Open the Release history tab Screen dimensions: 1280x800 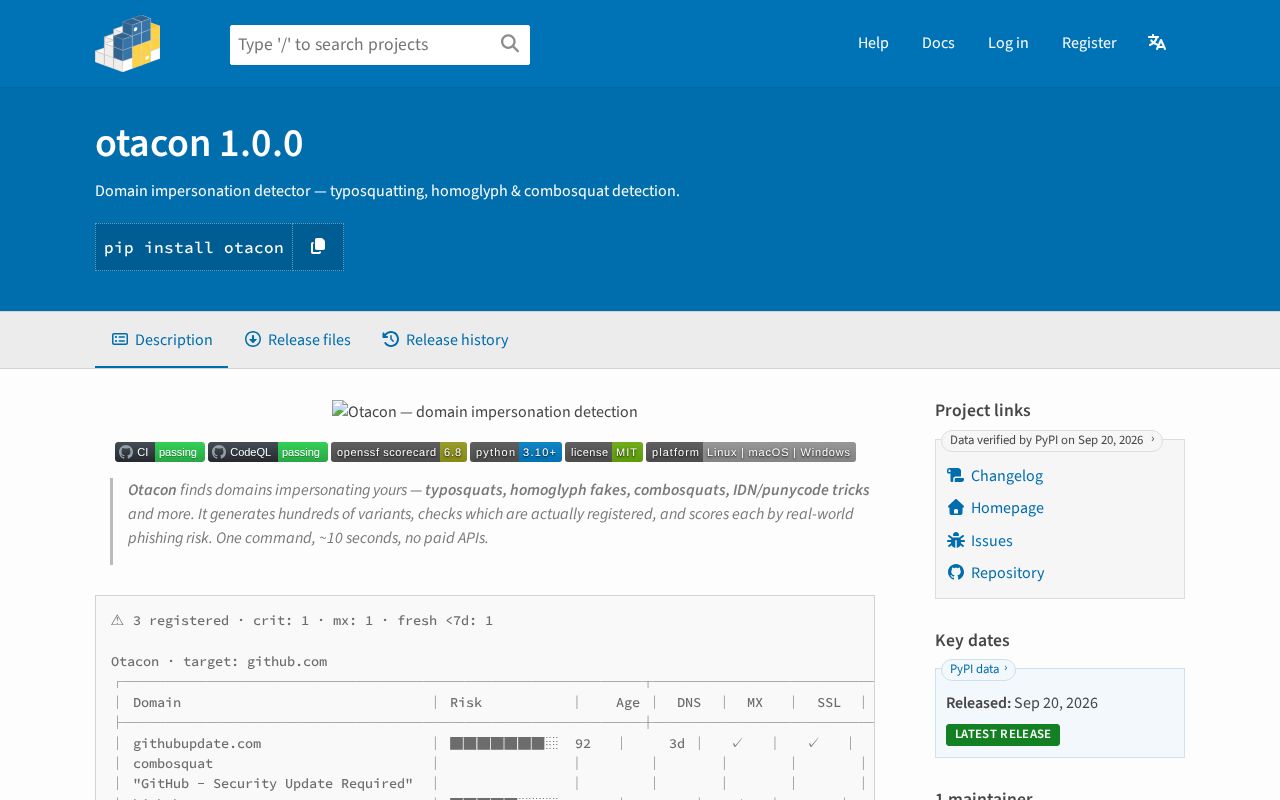[445, 340]
